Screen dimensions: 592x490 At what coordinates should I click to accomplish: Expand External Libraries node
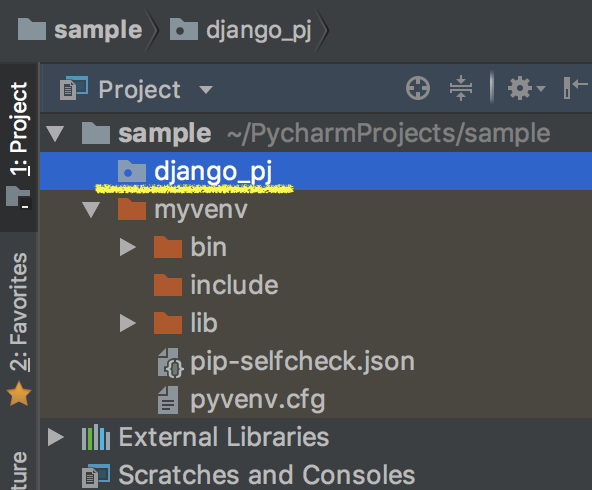[x=56, y=437]
